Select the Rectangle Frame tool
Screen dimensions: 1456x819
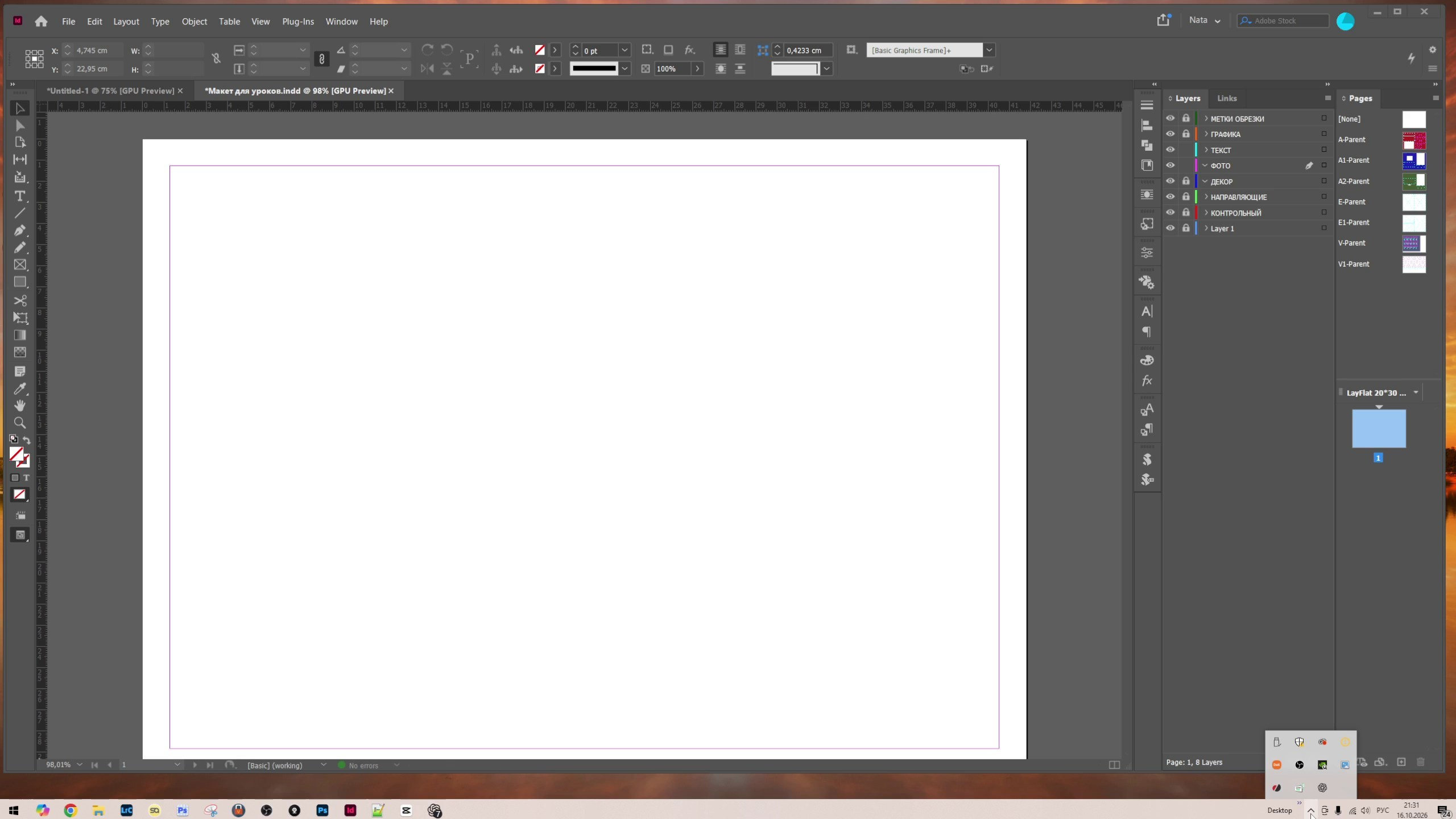(20, 265)
